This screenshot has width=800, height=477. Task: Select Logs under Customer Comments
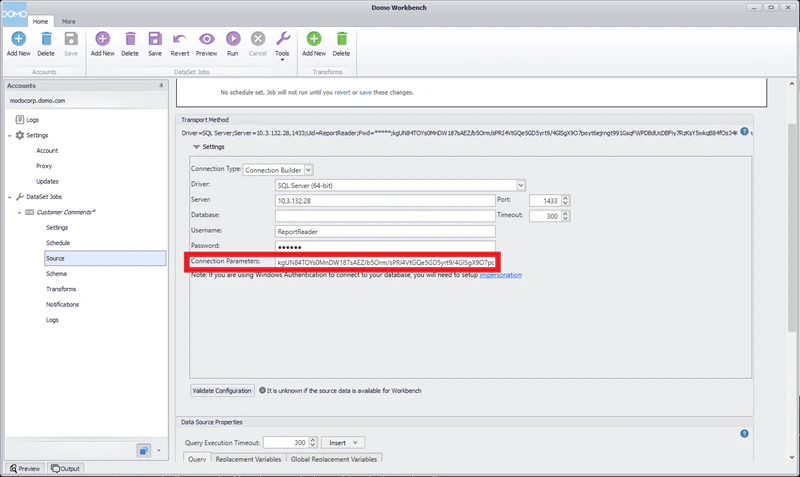click(52, 320)
